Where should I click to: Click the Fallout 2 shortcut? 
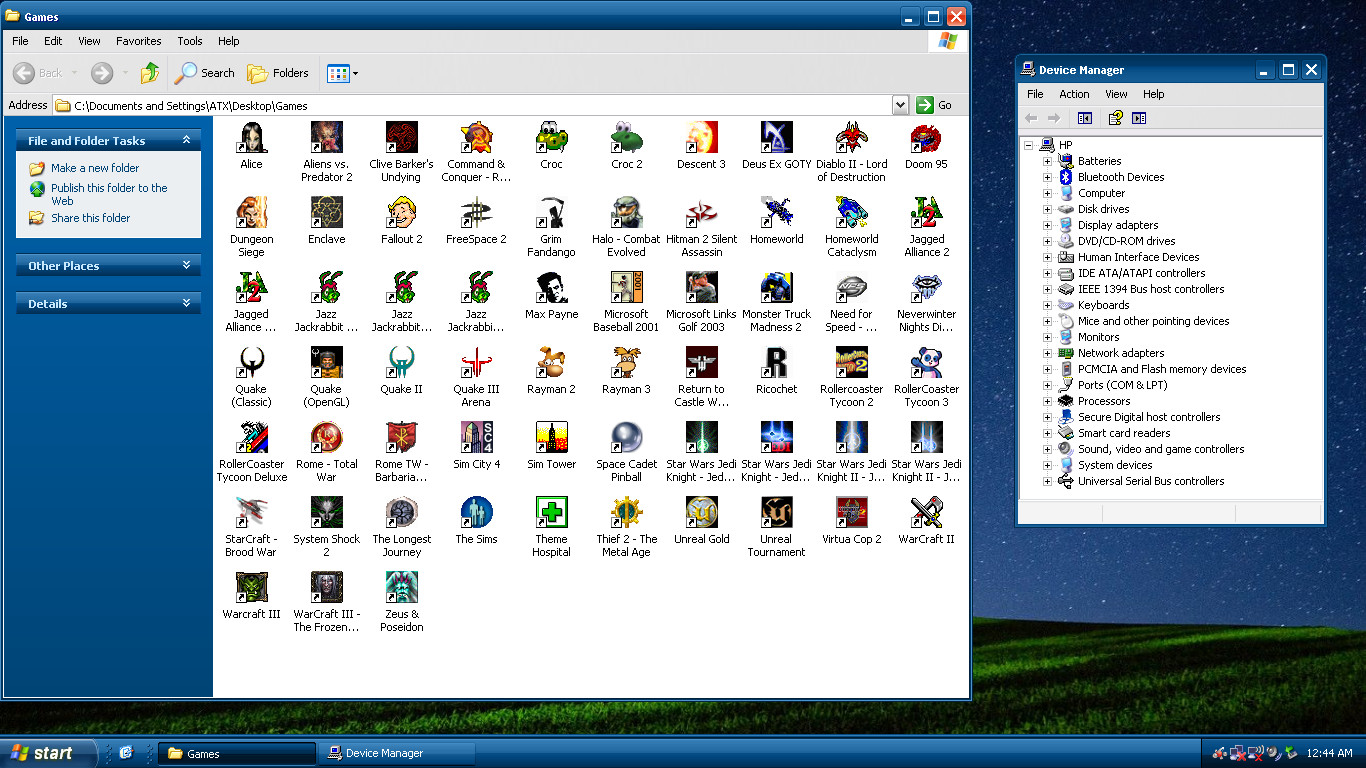tap(401, 213)
